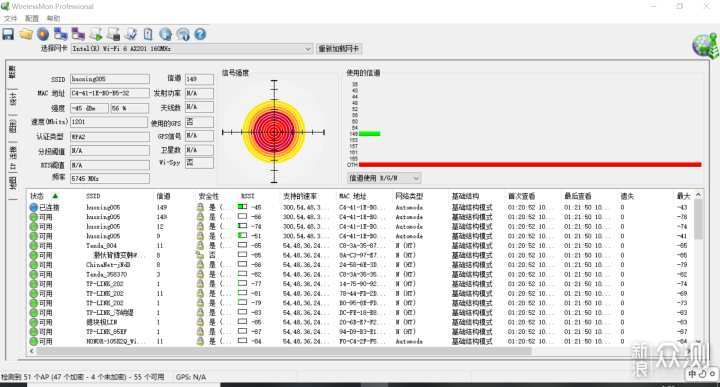Sort by the 网络类型 column header

409,196
